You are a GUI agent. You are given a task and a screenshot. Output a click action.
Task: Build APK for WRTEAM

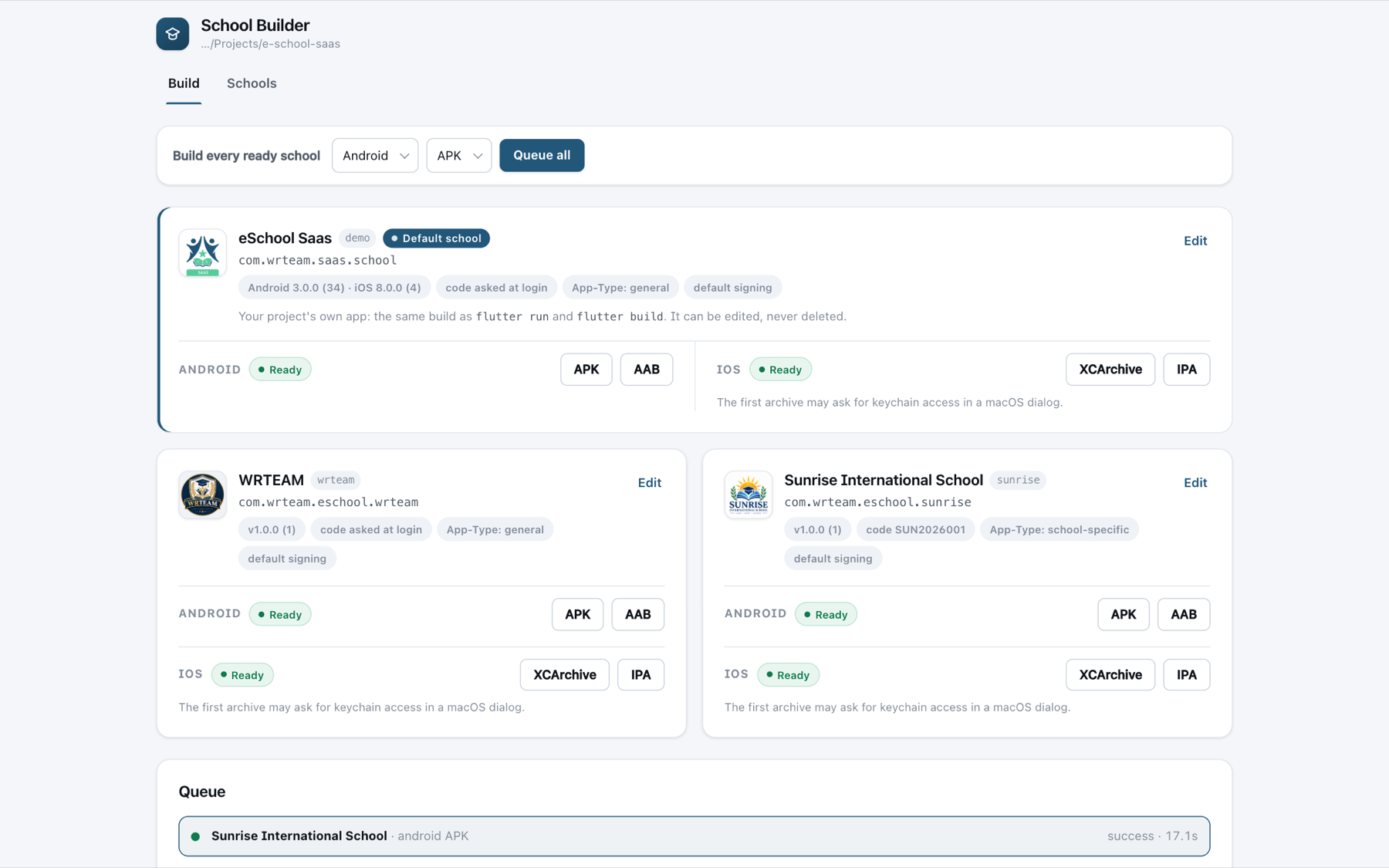(x=577, y=614)
